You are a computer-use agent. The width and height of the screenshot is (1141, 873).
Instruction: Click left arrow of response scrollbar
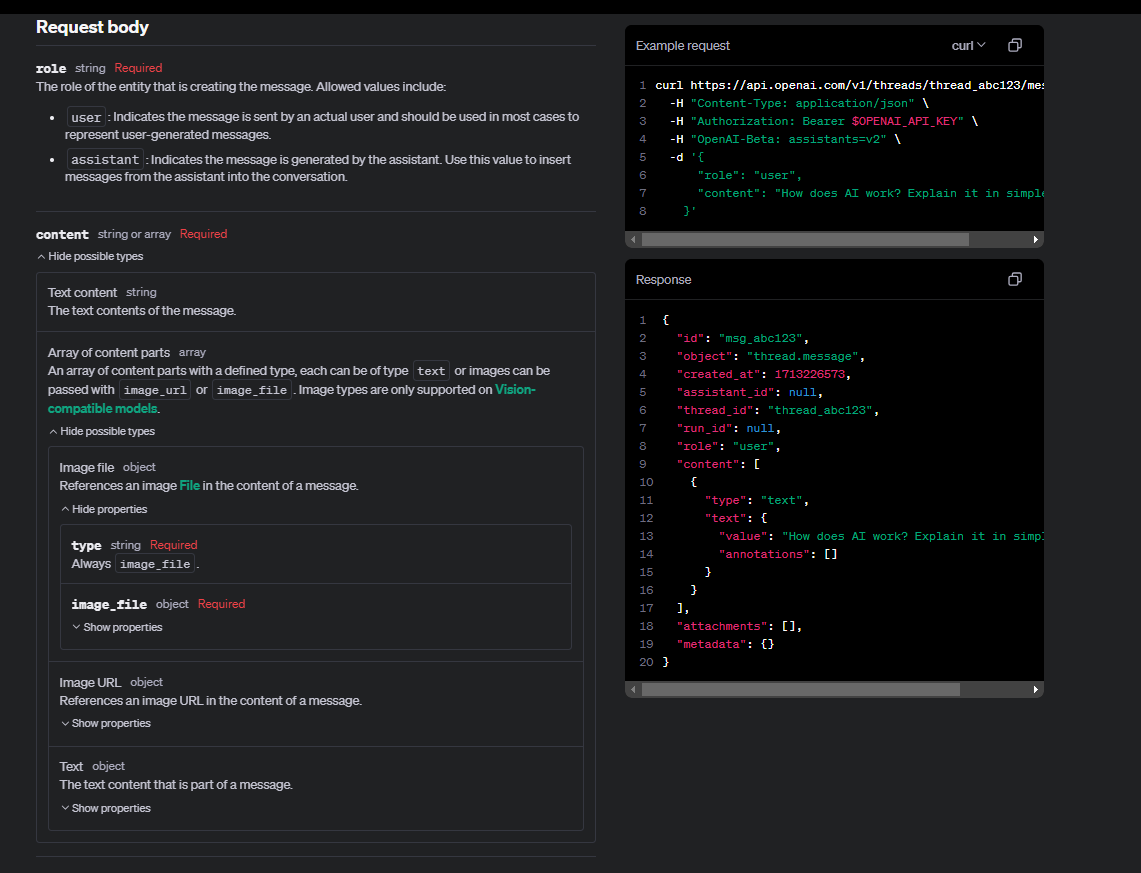tap(633, 689)
